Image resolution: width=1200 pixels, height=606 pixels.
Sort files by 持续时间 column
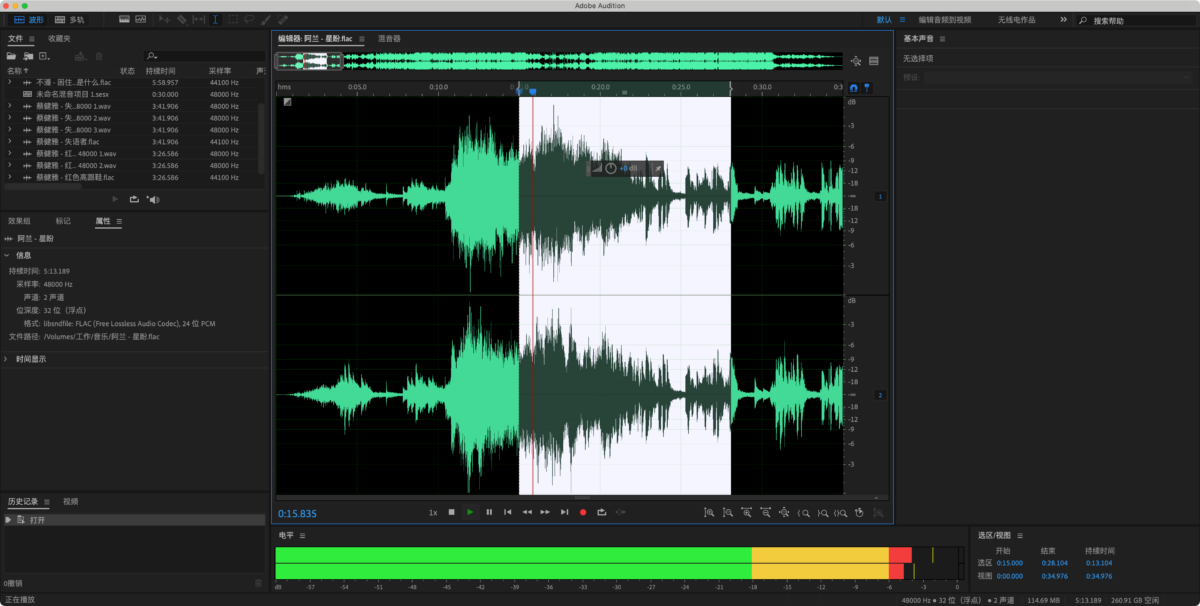[x=160, y=71]
